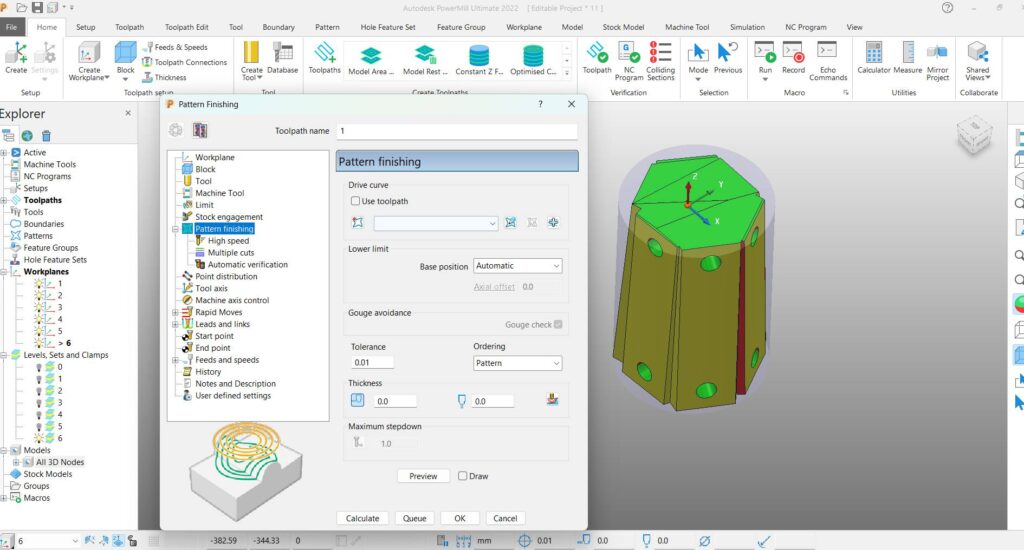Select the Model Rest strategy icon
Screen dimensions: 1024x550
pyautogui.click(x=425, y=61)
